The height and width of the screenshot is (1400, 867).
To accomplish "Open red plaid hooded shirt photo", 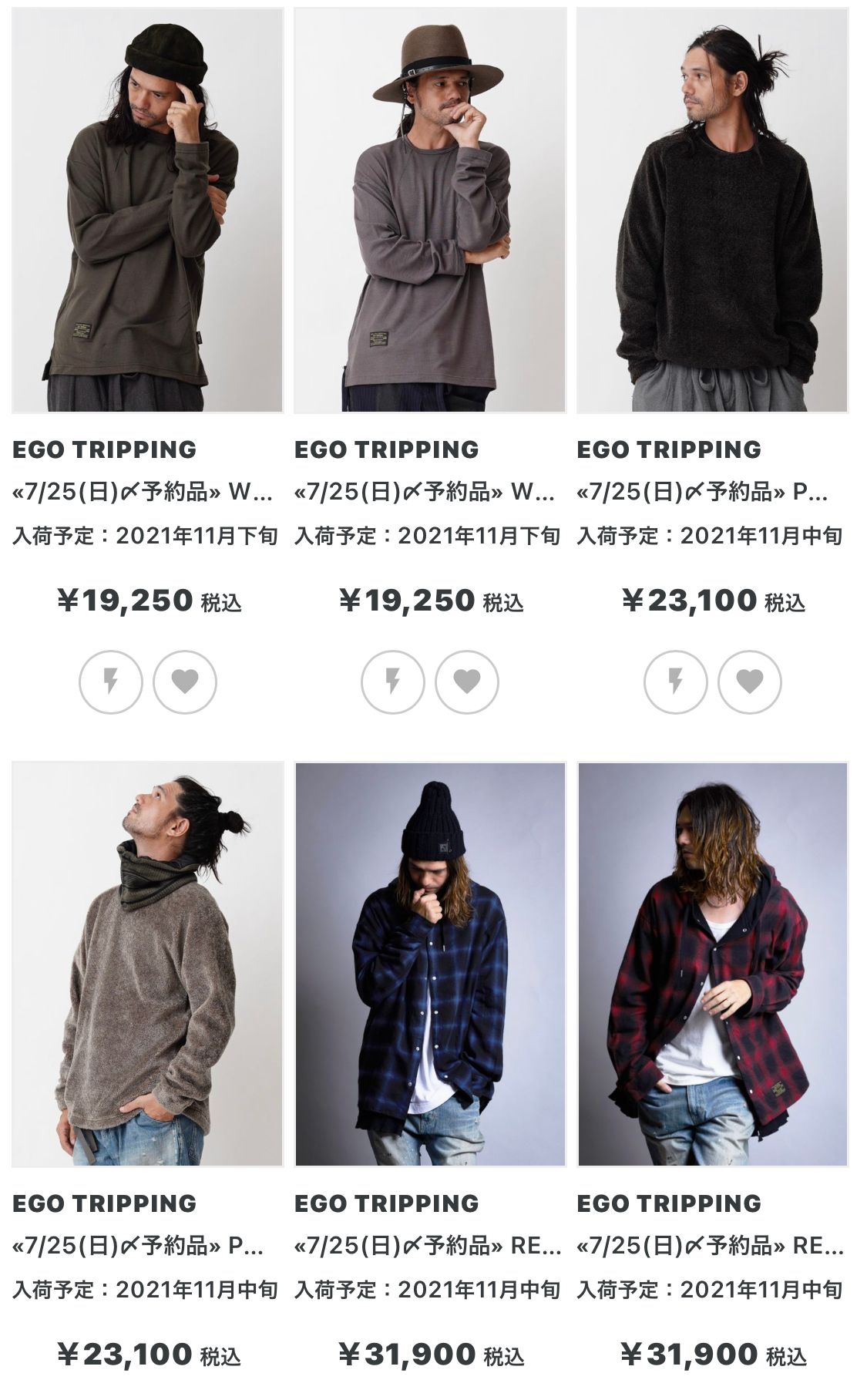I will pos(713,964).
